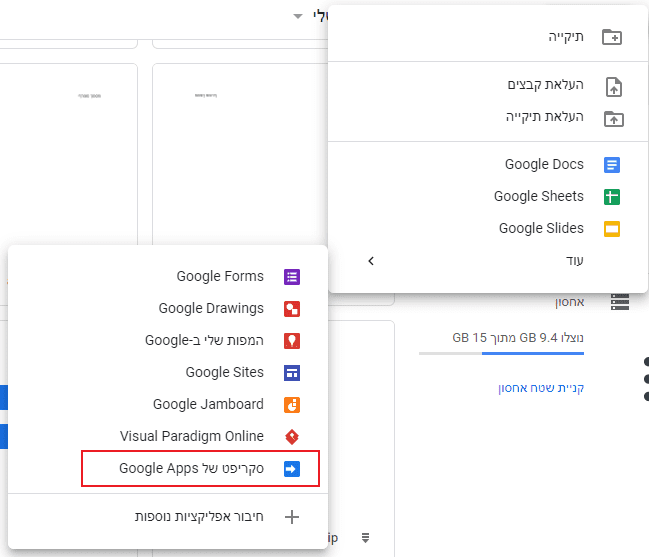Open the left document thumbnail card
649x557 pixels.
[69, 154]
